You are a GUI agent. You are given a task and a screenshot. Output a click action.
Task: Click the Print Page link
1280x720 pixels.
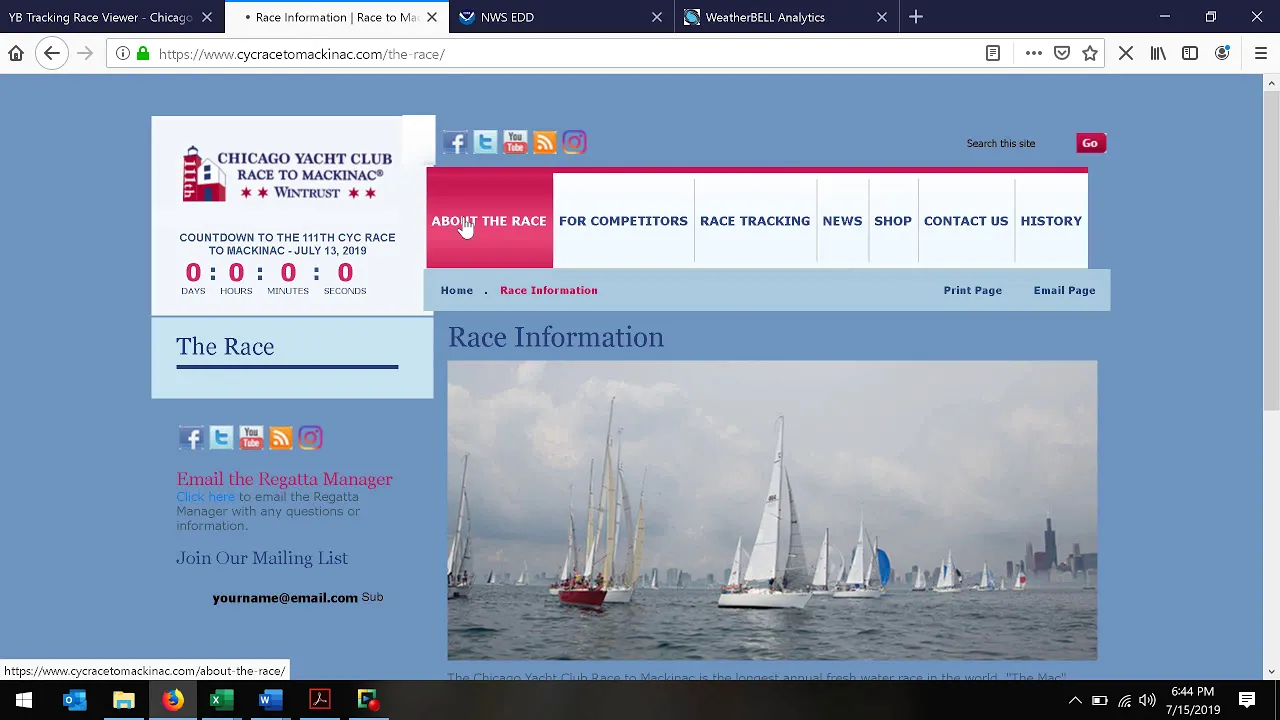coord(973,290)
